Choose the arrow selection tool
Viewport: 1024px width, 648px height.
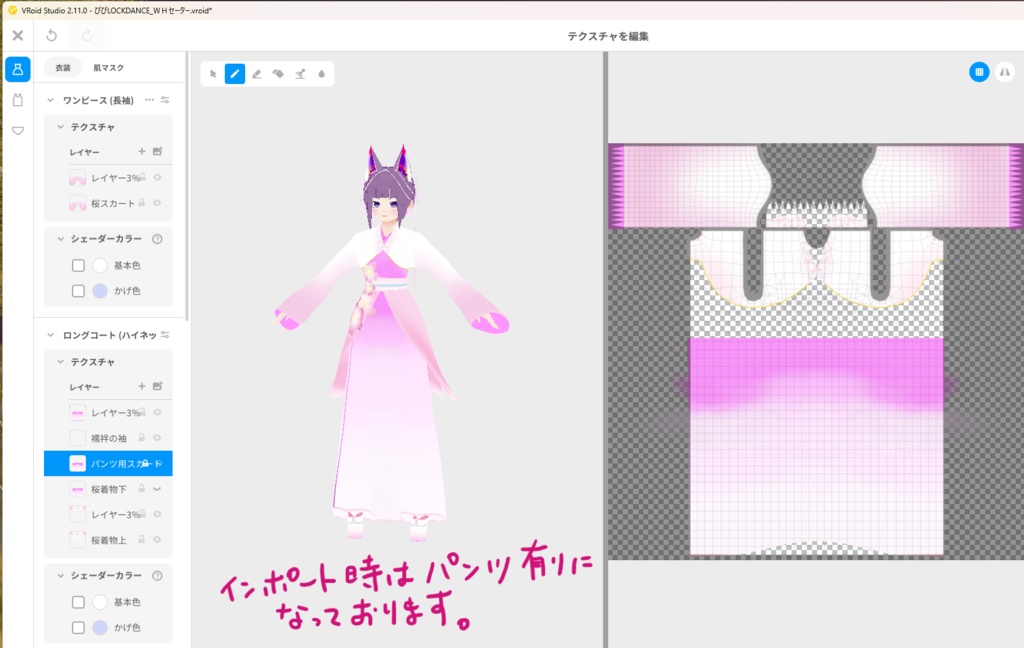click(x=213, y=73)
